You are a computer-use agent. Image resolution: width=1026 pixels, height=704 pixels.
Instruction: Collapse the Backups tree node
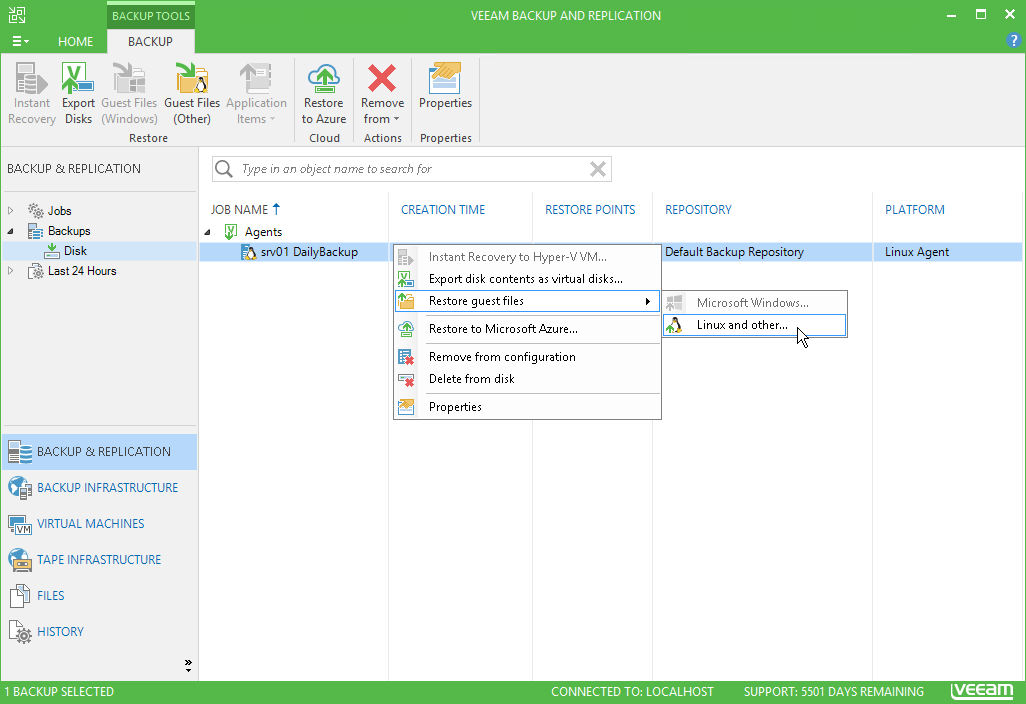click(10, 231)
